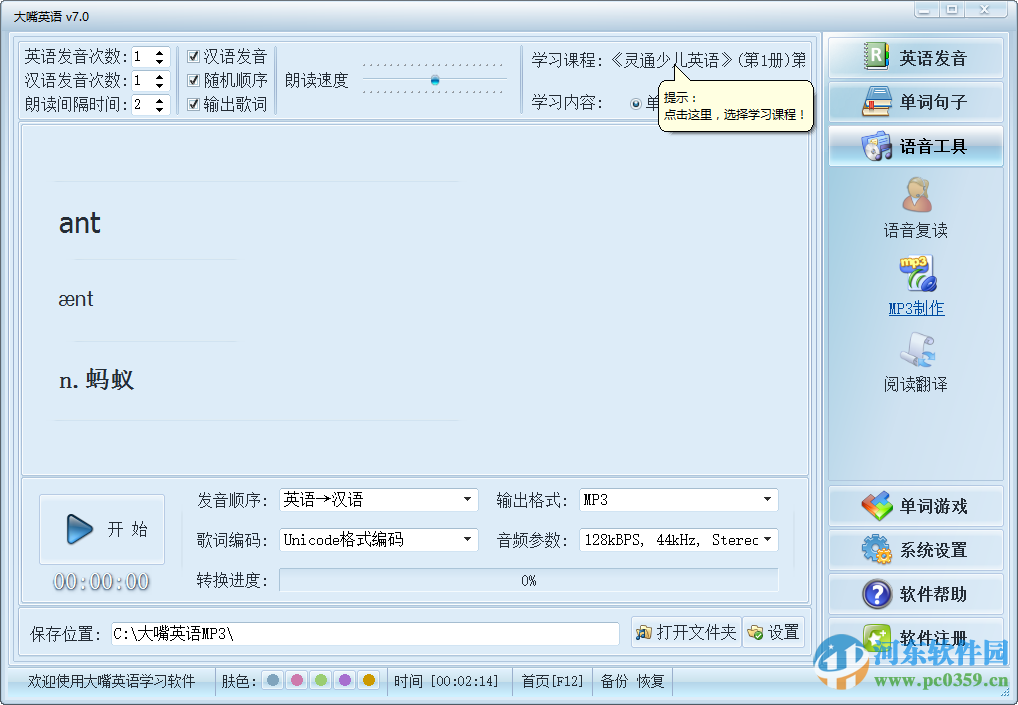The height and width of the screenshot is (705, 1018).
Task: Launch the 语音复读 headset icon
Action: pyautogui.click(x=916, y=195)
